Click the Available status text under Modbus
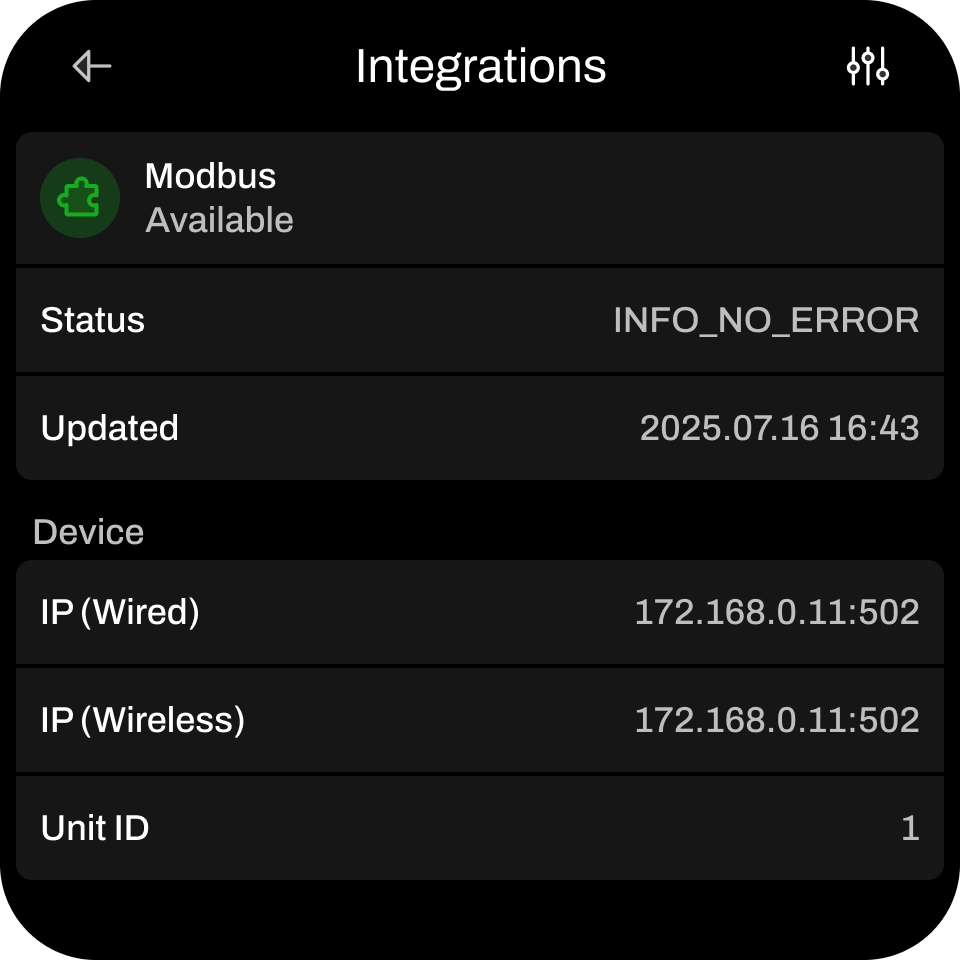Image resolution: width=960 pixels, height=960 pixels. (x=219, y=220)
